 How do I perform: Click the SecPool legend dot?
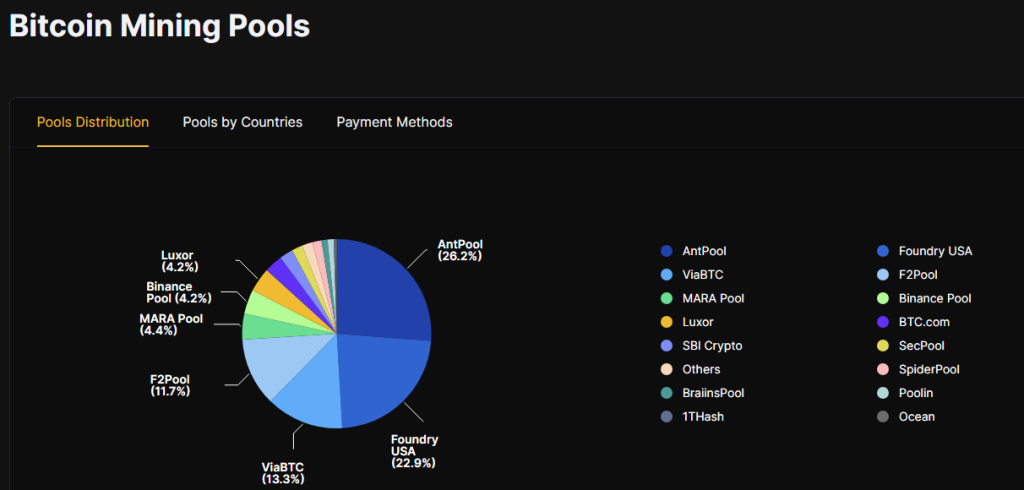click(883, 346)
